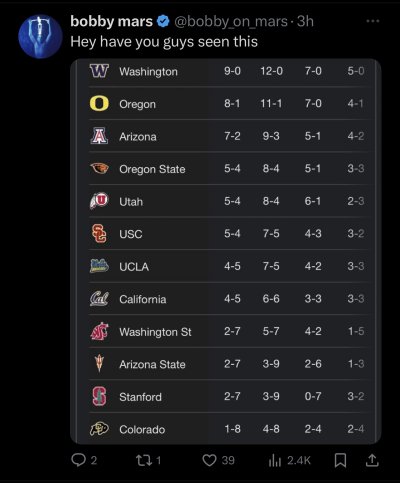Open the reply comment icon
400x483 pixels.
[79, 460]
